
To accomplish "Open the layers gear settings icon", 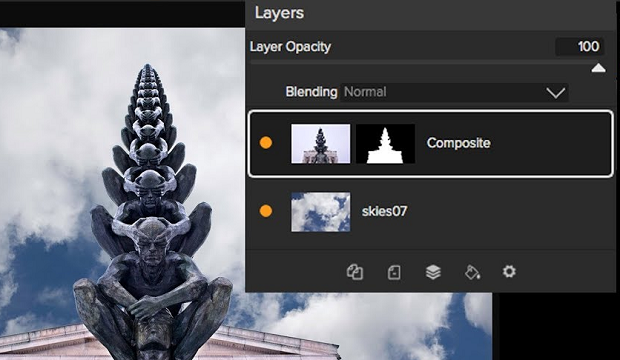I will (509, 272).
